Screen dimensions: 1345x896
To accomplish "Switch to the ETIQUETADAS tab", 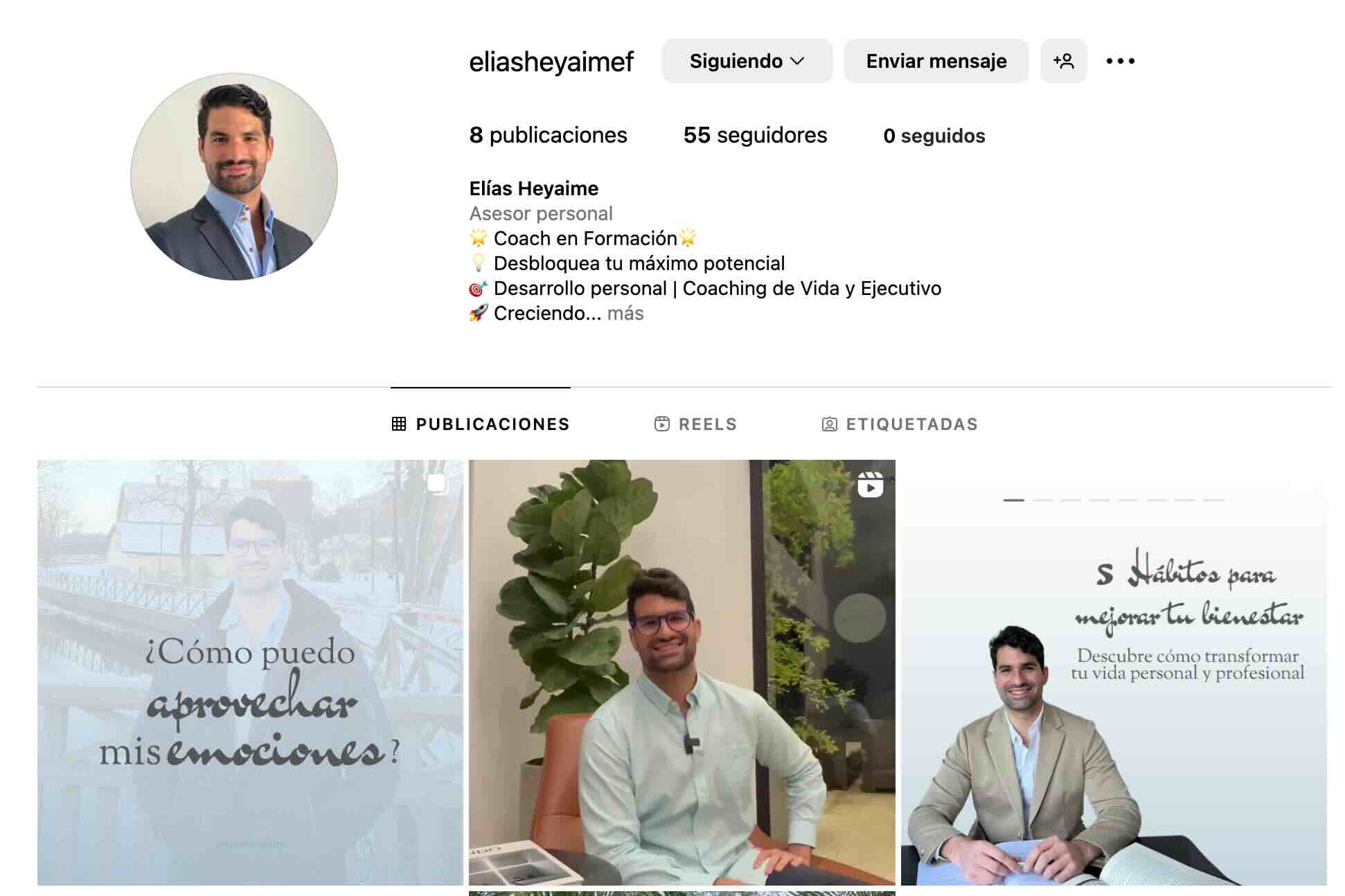I will pos(900,424).
